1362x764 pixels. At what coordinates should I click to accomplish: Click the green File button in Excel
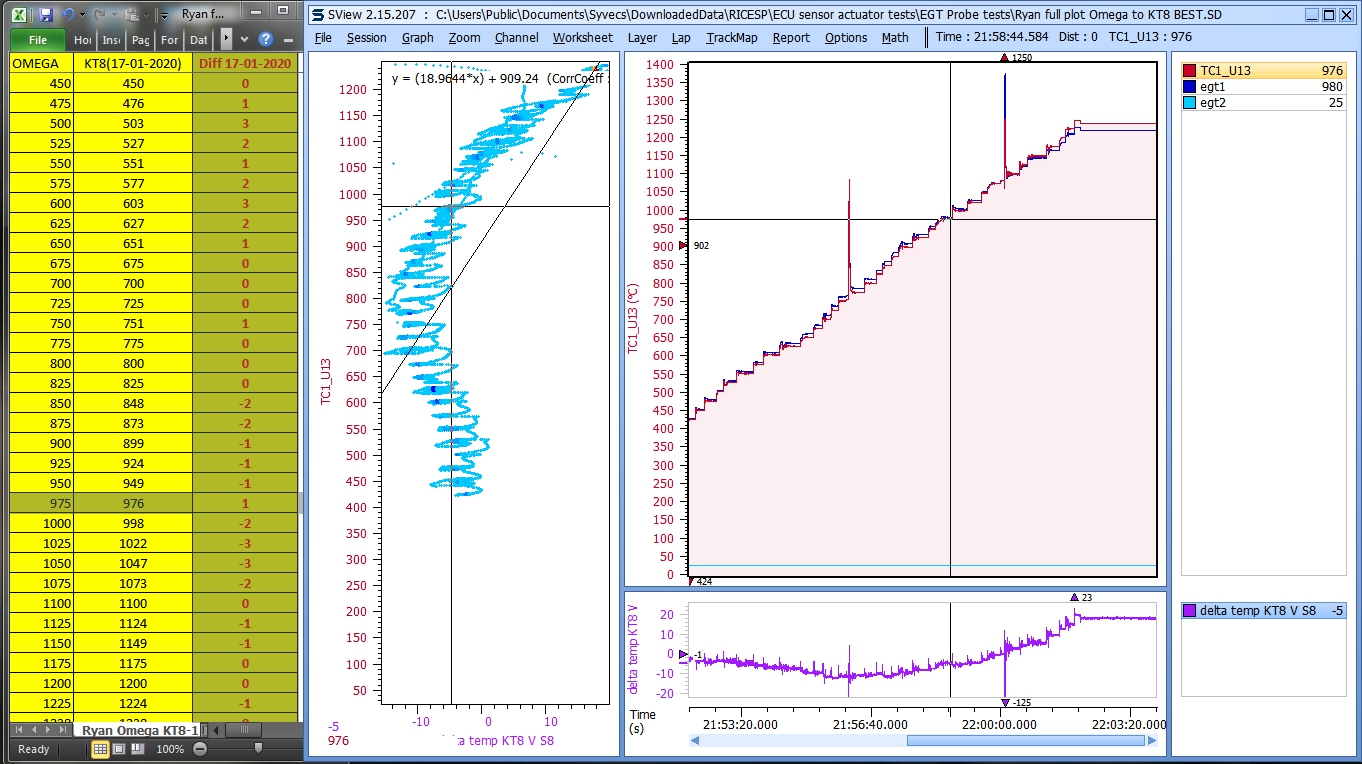[38, 40]
